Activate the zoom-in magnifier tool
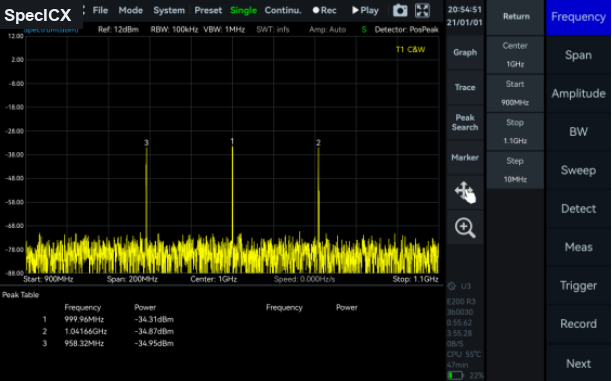612x381 pixels. click(x=465, y=228)
